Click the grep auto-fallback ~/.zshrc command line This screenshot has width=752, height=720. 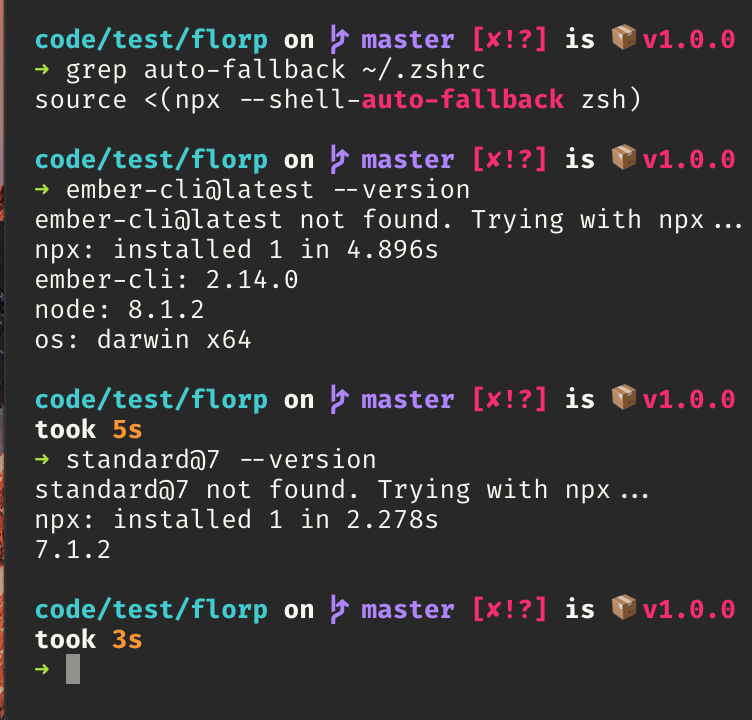275,71
